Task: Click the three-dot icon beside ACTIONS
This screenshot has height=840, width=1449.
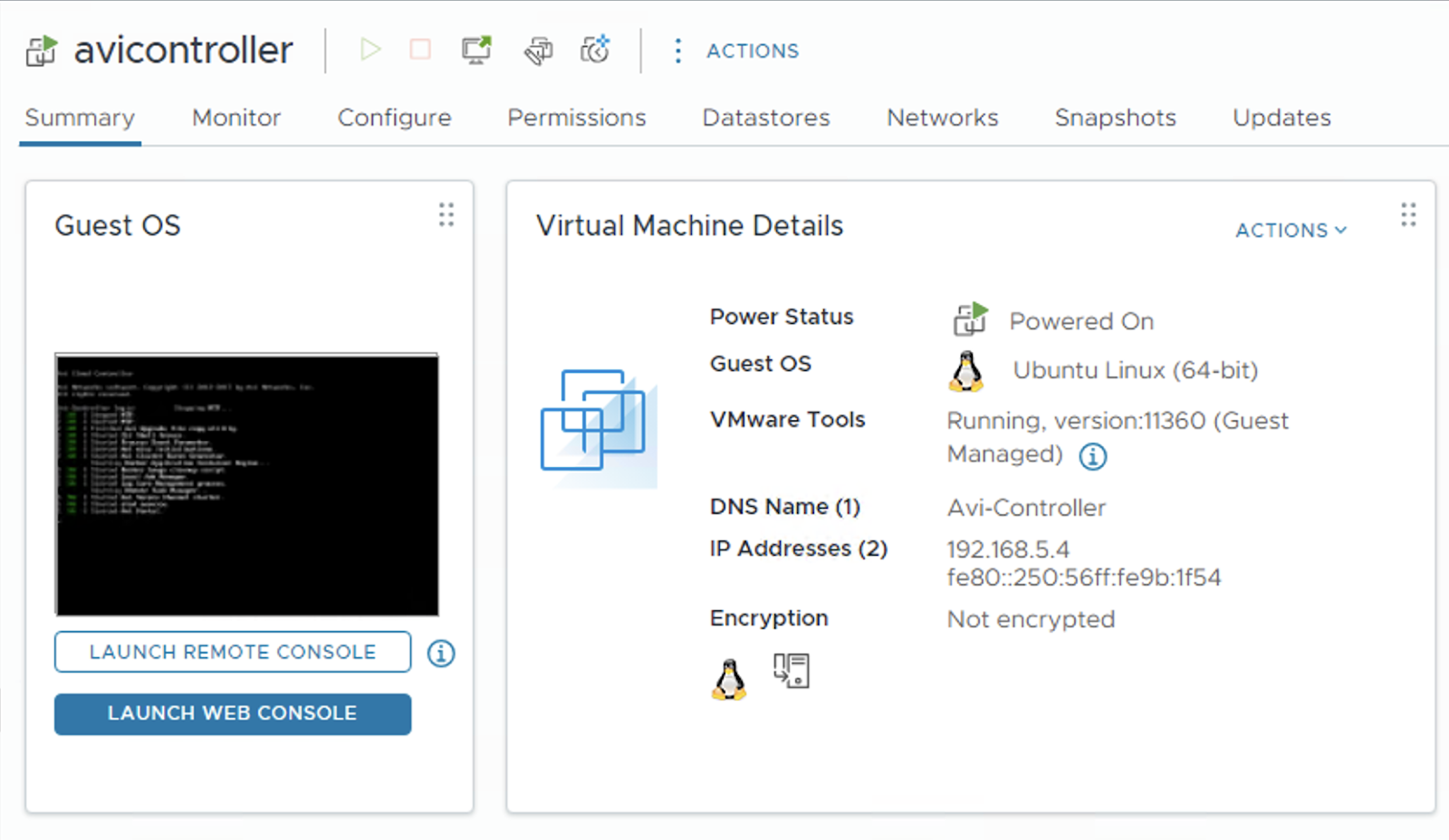Action: click(x=677, y=51)
